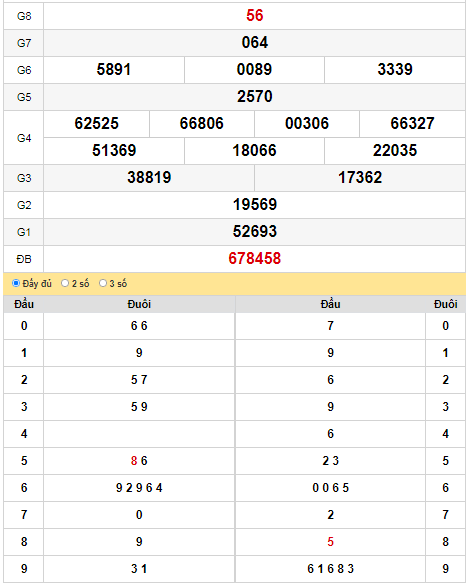The image size is (469, 585).
Task: Click the left "Đầu" column header
Action: click(x=24, y=304)
